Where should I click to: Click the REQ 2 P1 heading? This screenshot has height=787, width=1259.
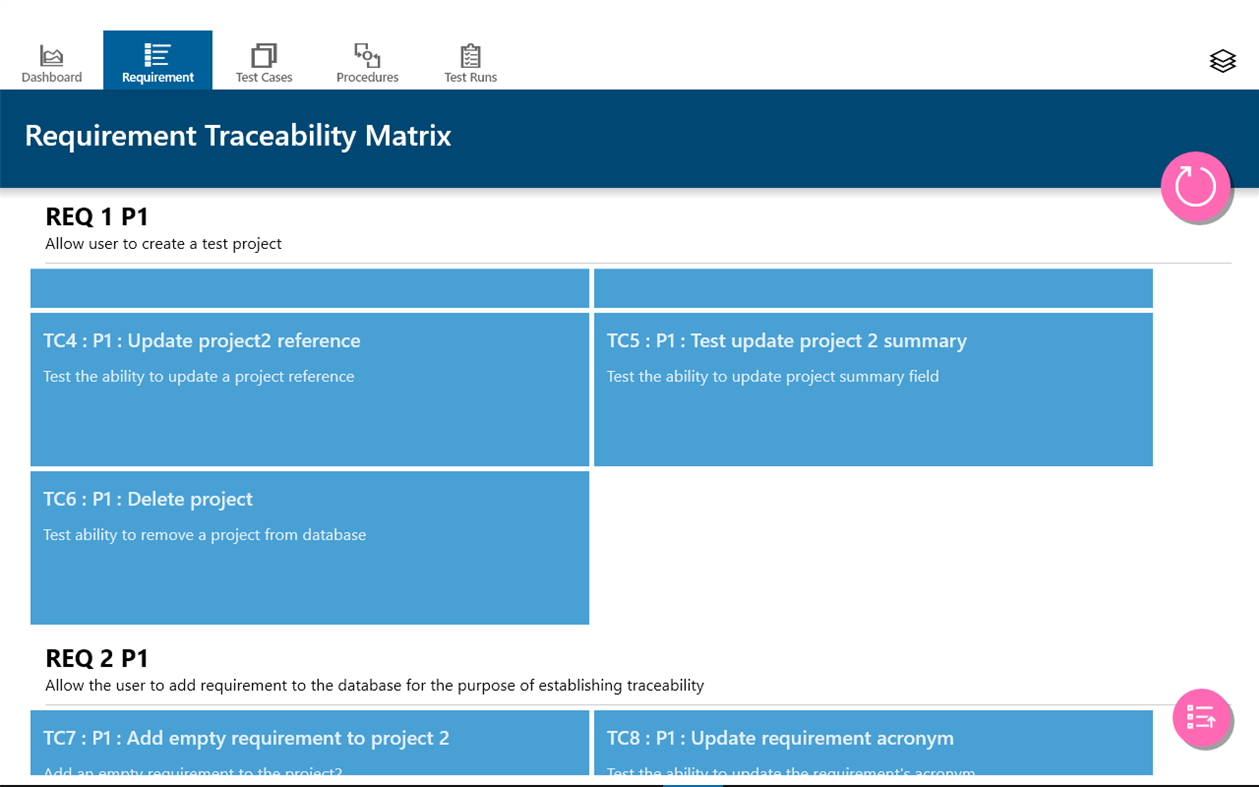tap(97, 658)
